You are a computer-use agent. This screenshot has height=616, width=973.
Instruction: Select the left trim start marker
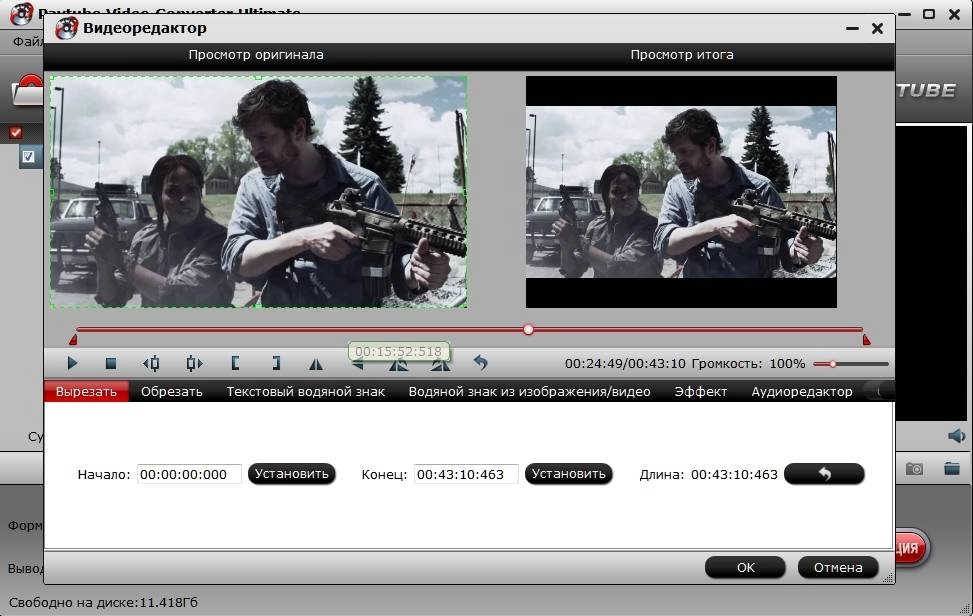[73, 339]
